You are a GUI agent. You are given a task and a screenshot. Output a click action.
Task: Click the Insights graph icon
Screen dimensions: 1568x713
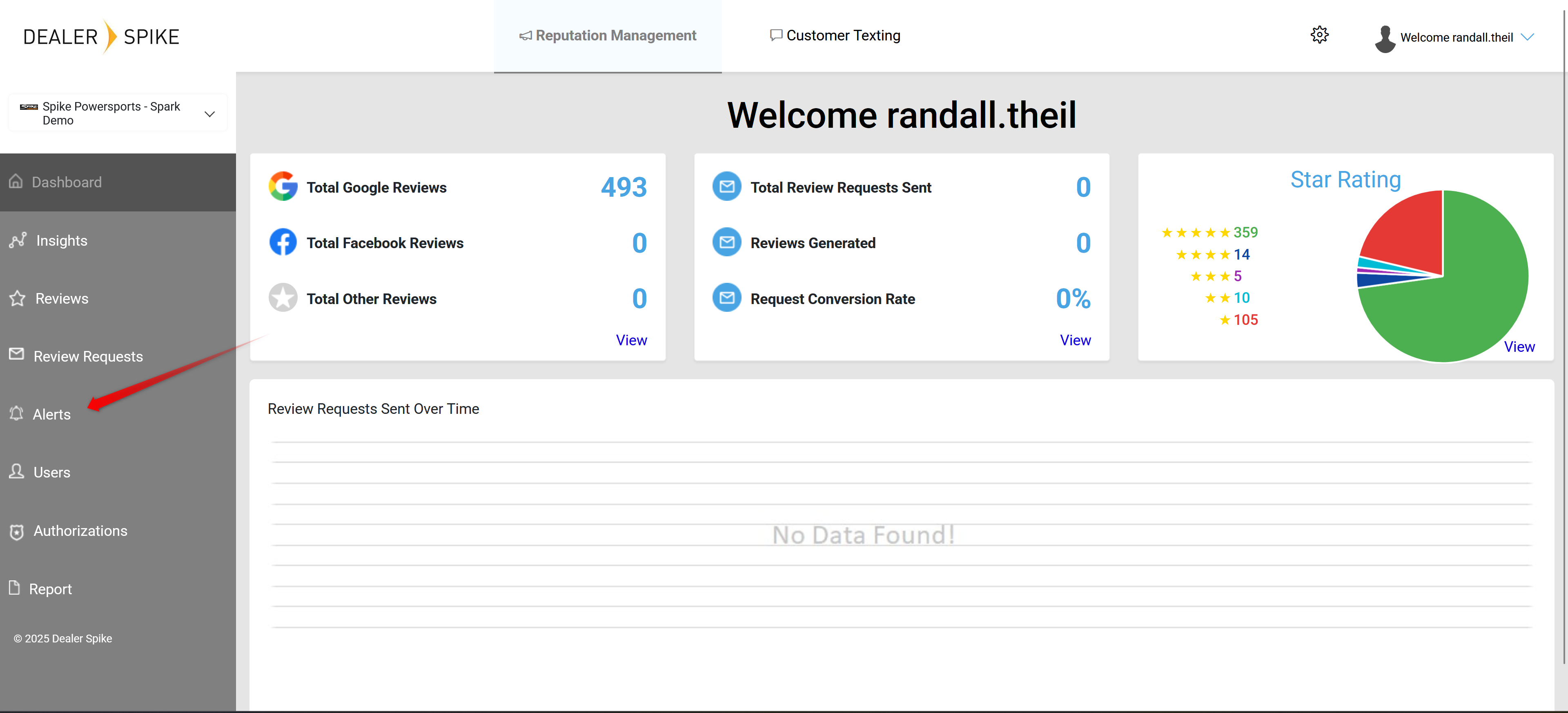tap(18, 240)
